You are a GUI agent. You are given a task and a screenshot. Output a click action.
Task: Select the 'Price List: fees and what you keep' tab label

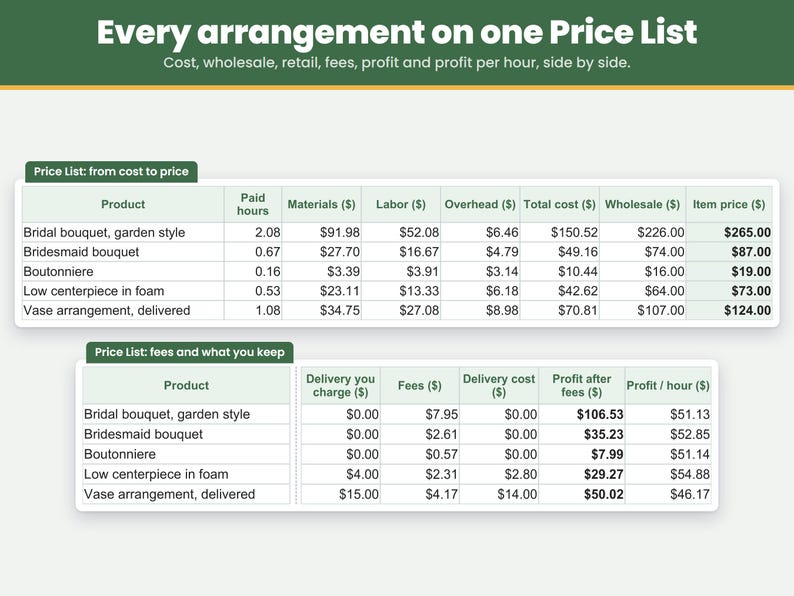pos(189,352)
